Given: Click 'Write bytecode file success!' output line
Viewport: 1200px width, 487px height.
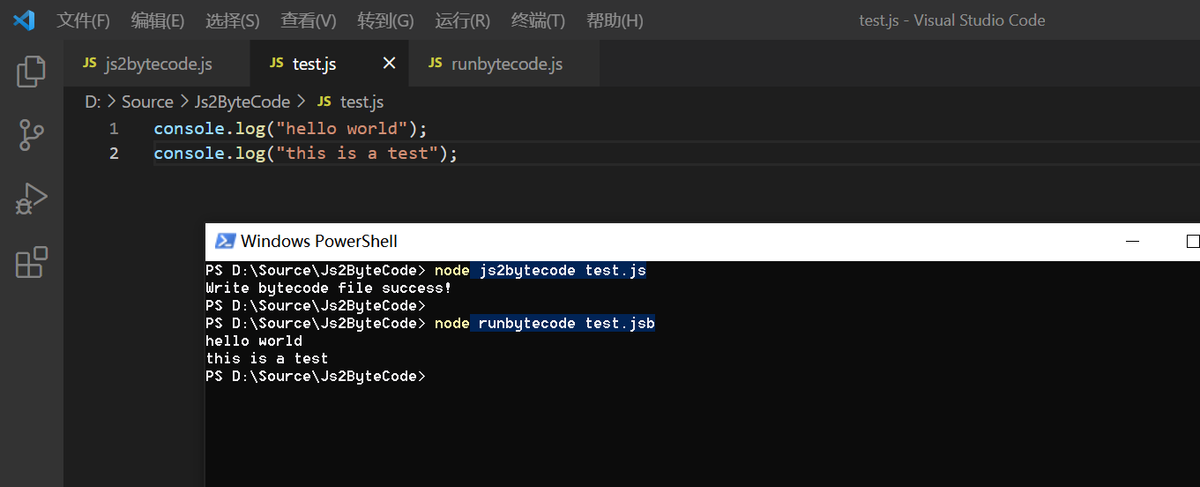Looking at the screenshot, I should [328, 288].
